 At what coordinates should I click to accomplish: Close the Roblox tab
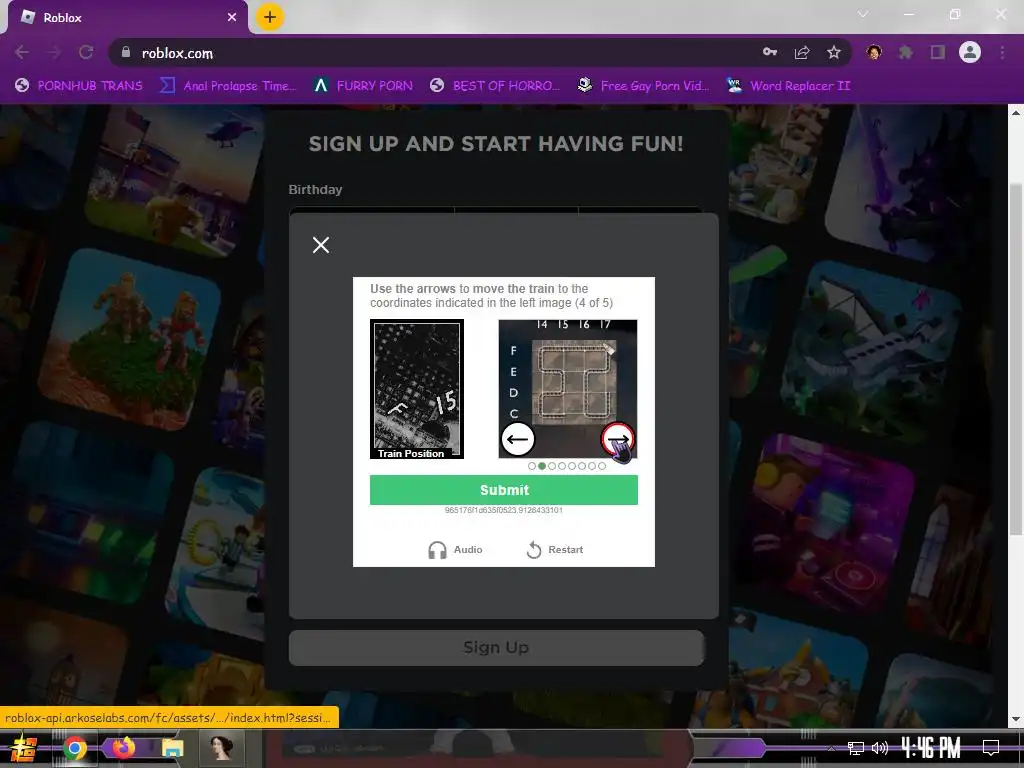(232, 18)
